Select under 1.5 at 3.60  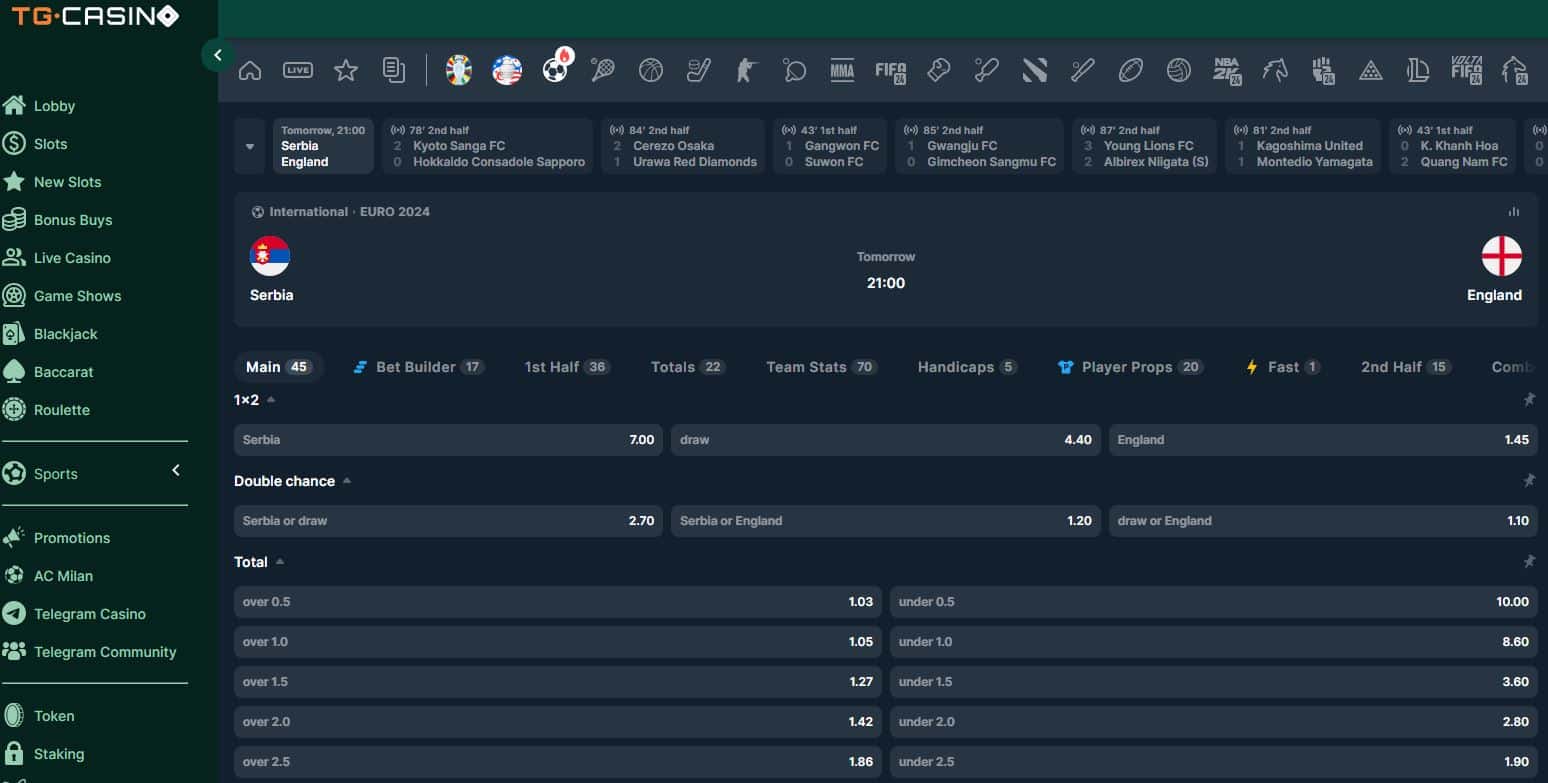click(1214, 682)
